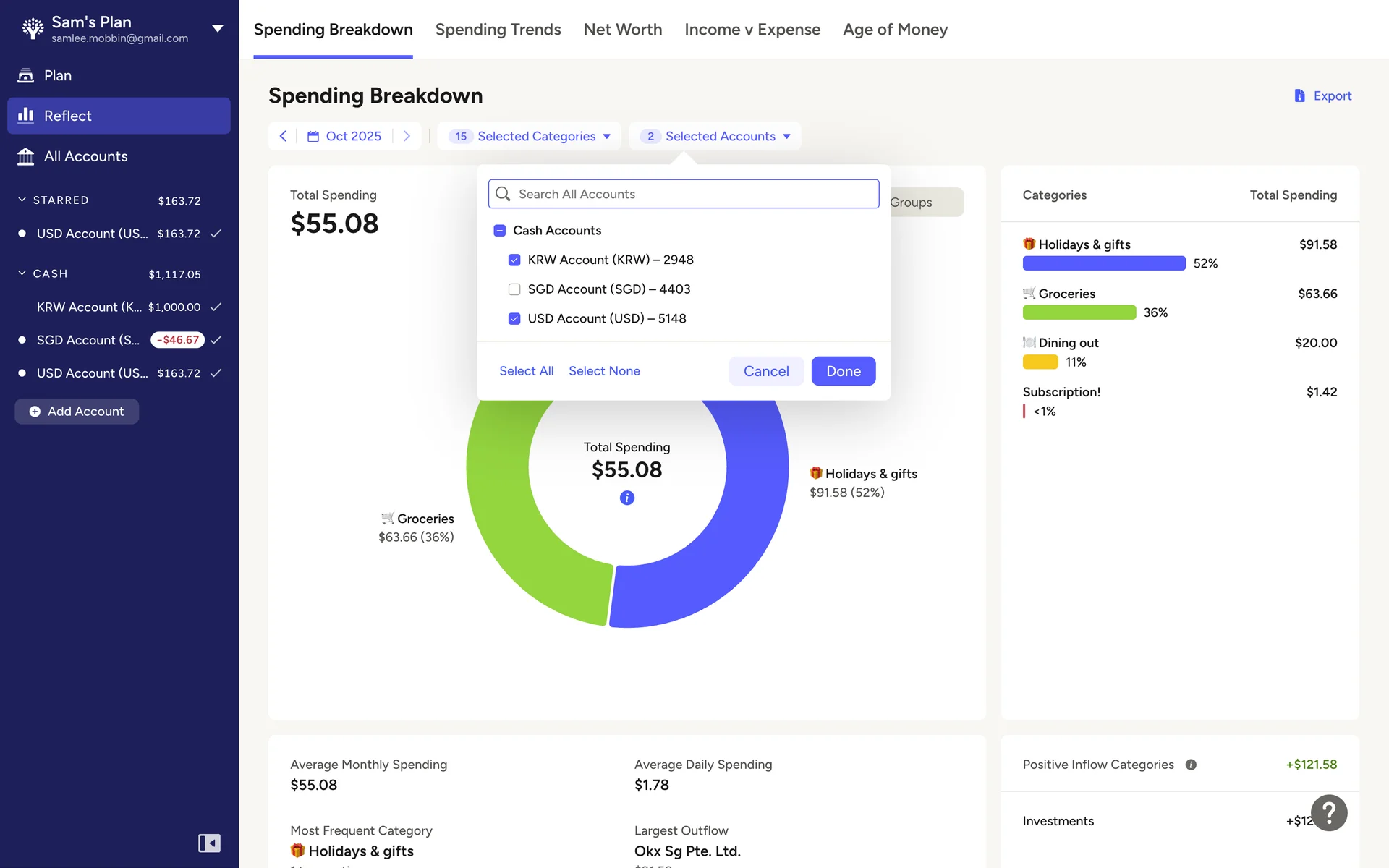
Task: Open the Sam's Plan account menu dropdown
Action: [217, 29]
